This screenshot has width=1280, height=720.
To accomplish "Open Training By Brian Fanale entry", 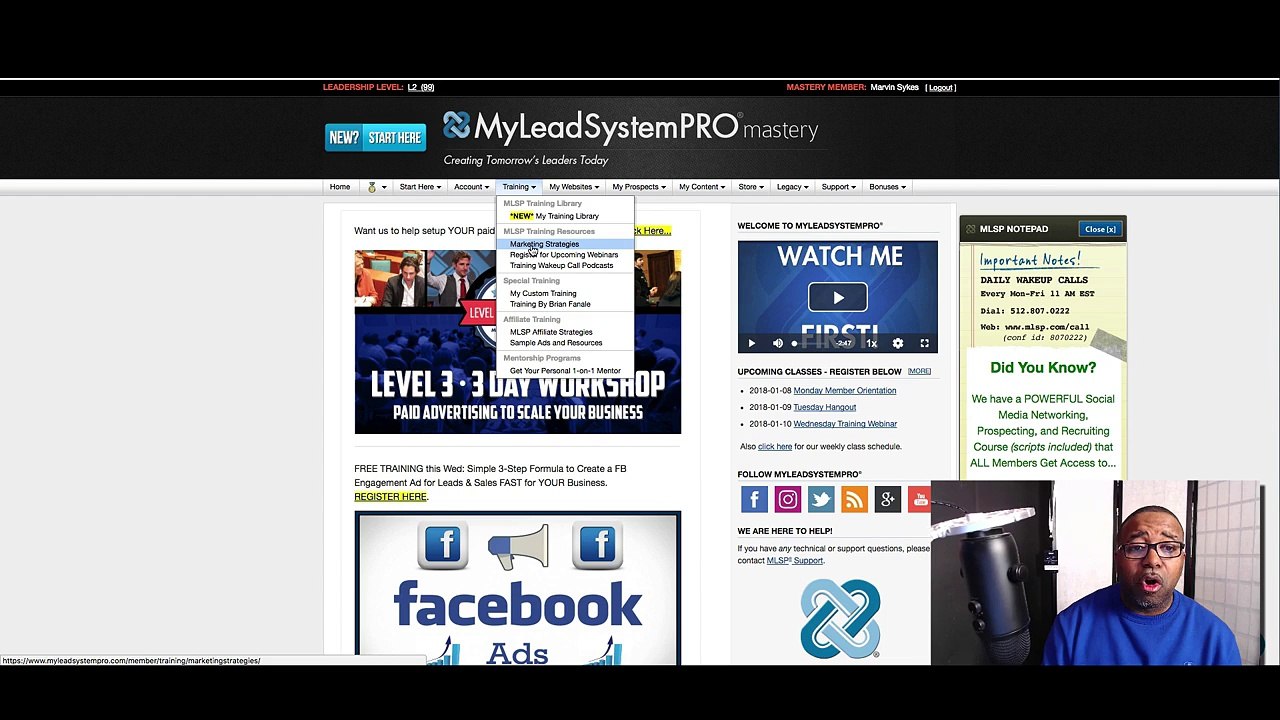I will point(550,304).
